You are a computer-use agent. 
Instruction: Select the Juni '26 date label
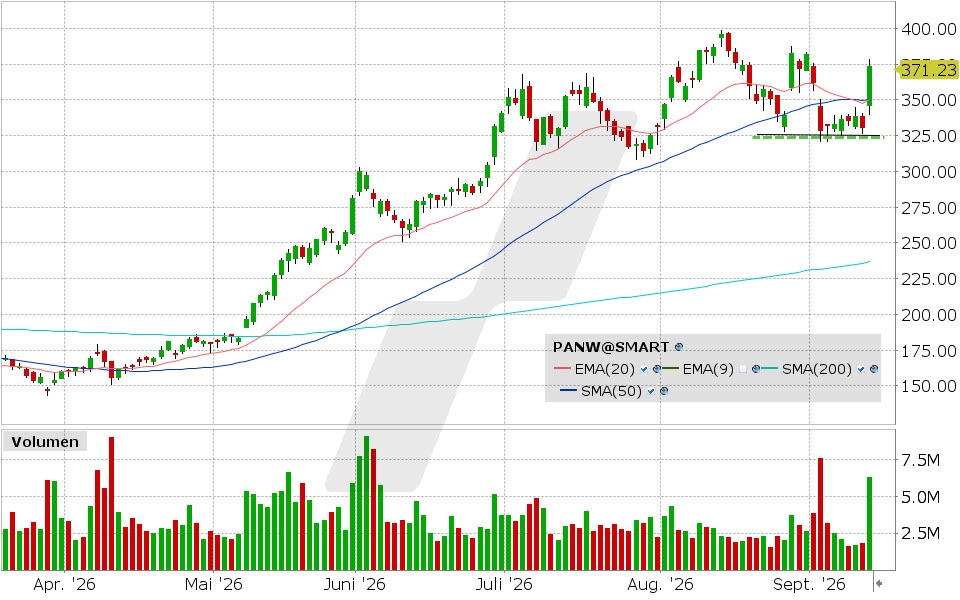(354, 584)
